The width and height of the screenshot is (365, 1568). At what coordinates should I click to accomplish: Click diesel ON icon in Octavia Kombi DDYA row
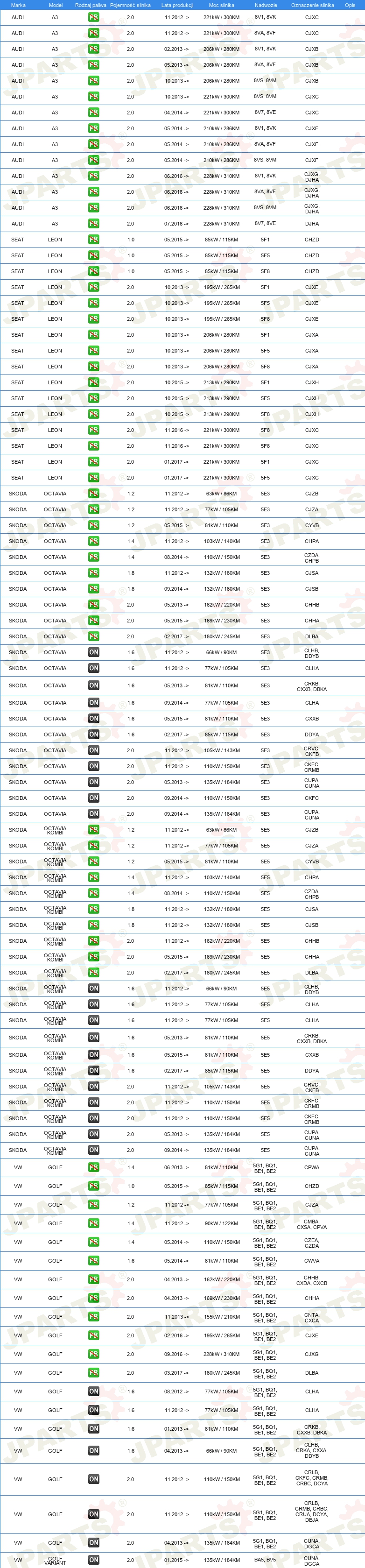(x=94, y=1071)
